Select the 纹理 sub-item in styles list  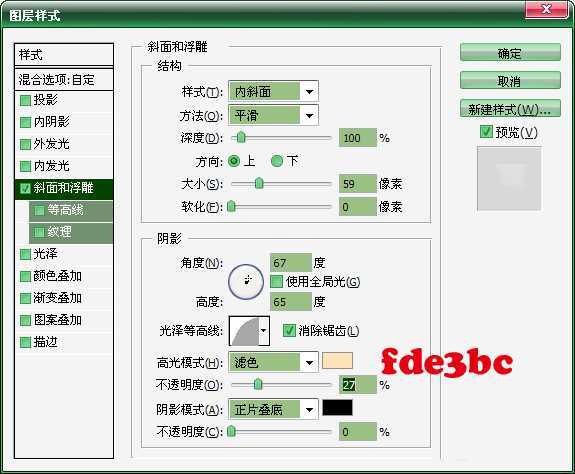71,232
